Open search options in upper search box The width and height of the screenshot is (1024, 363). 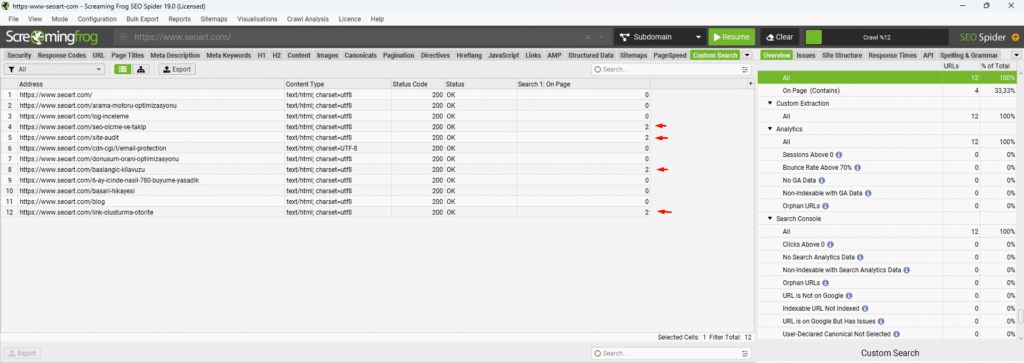click(x=745, y=69)
